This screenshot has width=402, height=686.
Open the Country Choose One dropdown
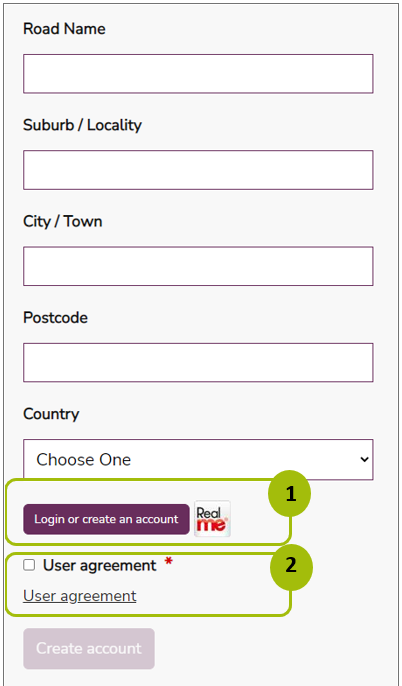click(198, 460)
